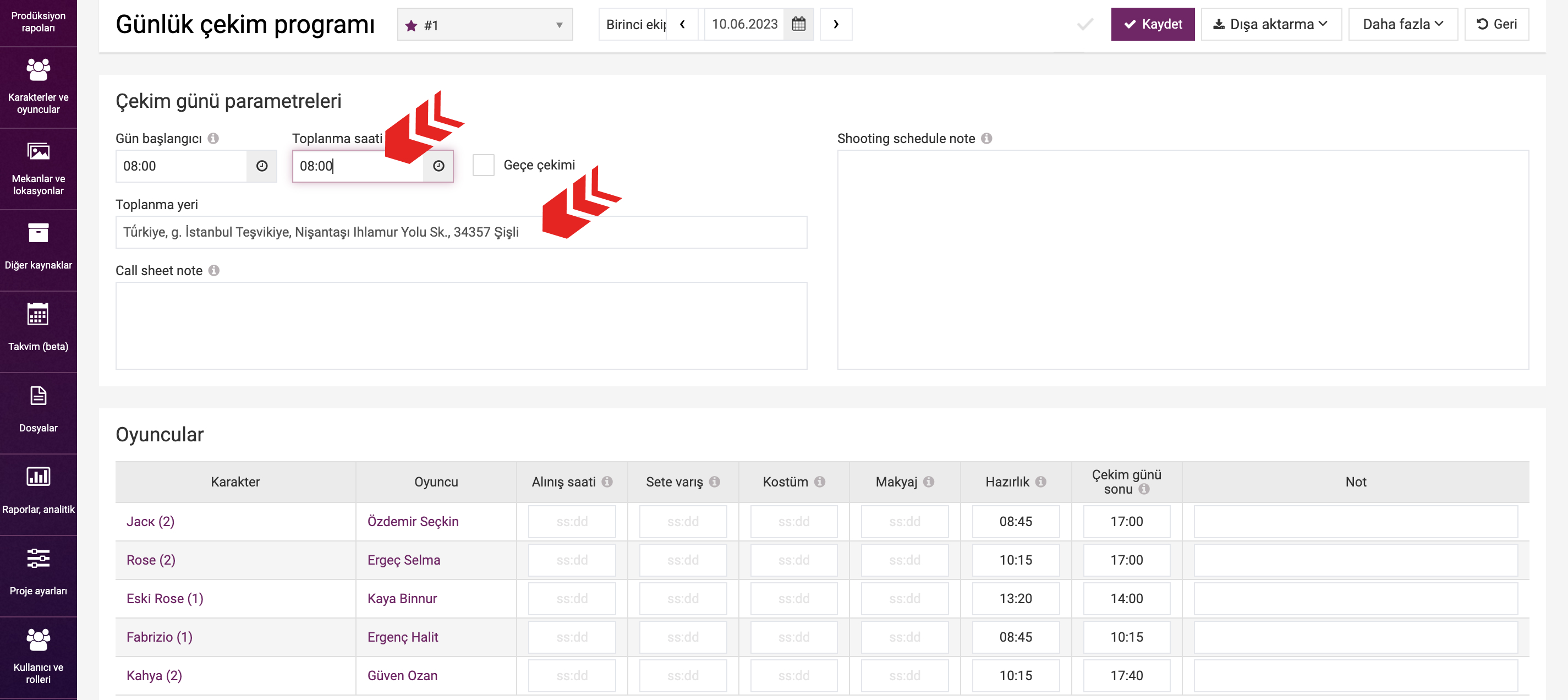Viewport: 1568px width, 700px height.
Task: Open Karakterler ve oyuncular sidebar section
Action: 39,87
